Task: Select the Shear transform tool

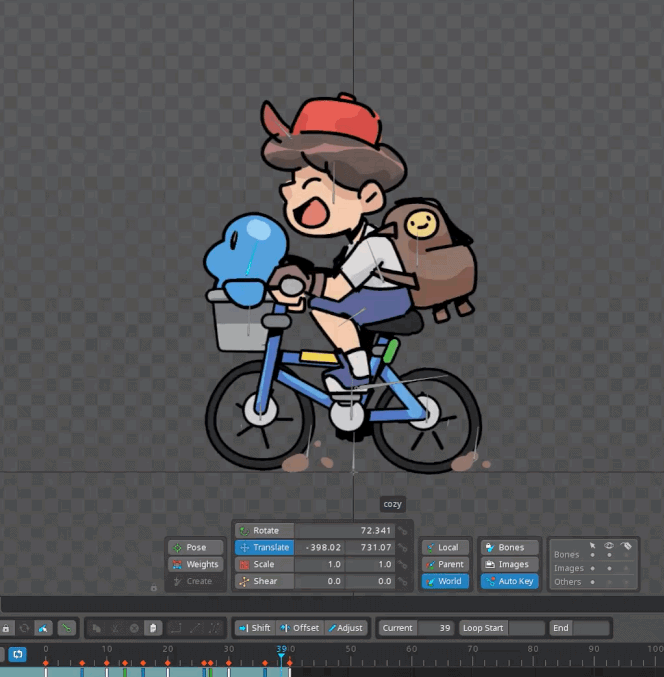Action: pos(264,581)
